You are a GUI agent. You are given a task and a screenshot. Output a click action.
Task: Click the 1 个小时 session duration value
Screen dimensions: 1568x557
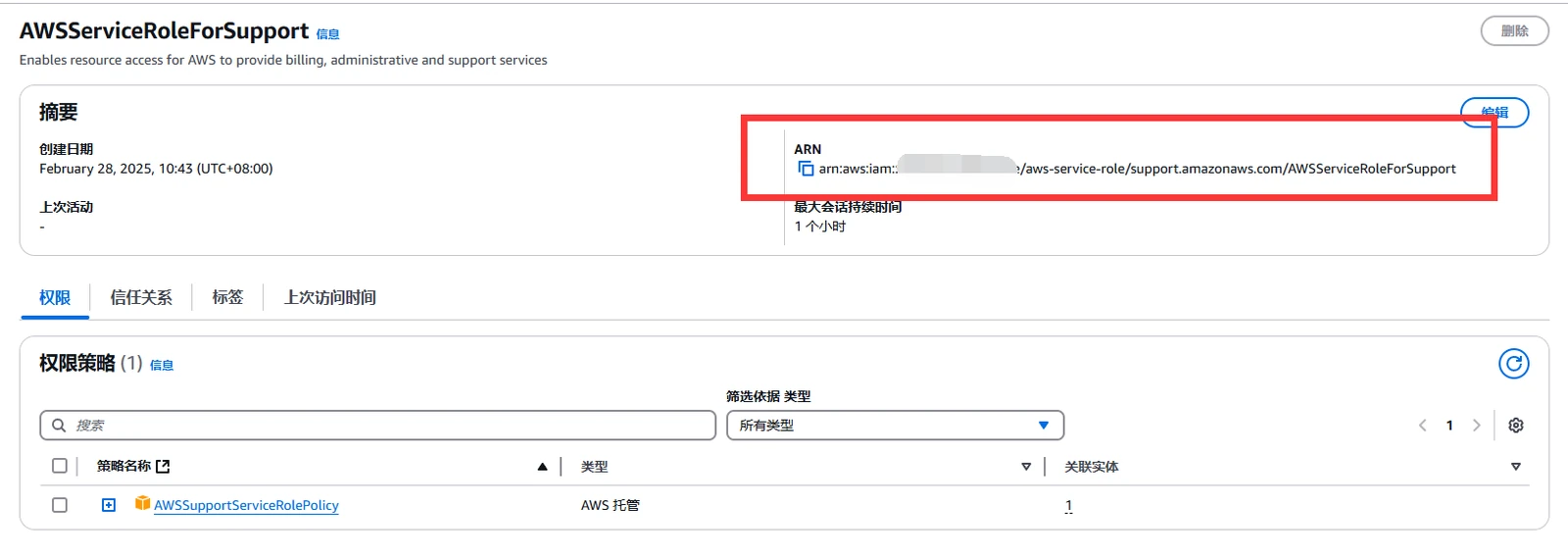click(820, 227)
